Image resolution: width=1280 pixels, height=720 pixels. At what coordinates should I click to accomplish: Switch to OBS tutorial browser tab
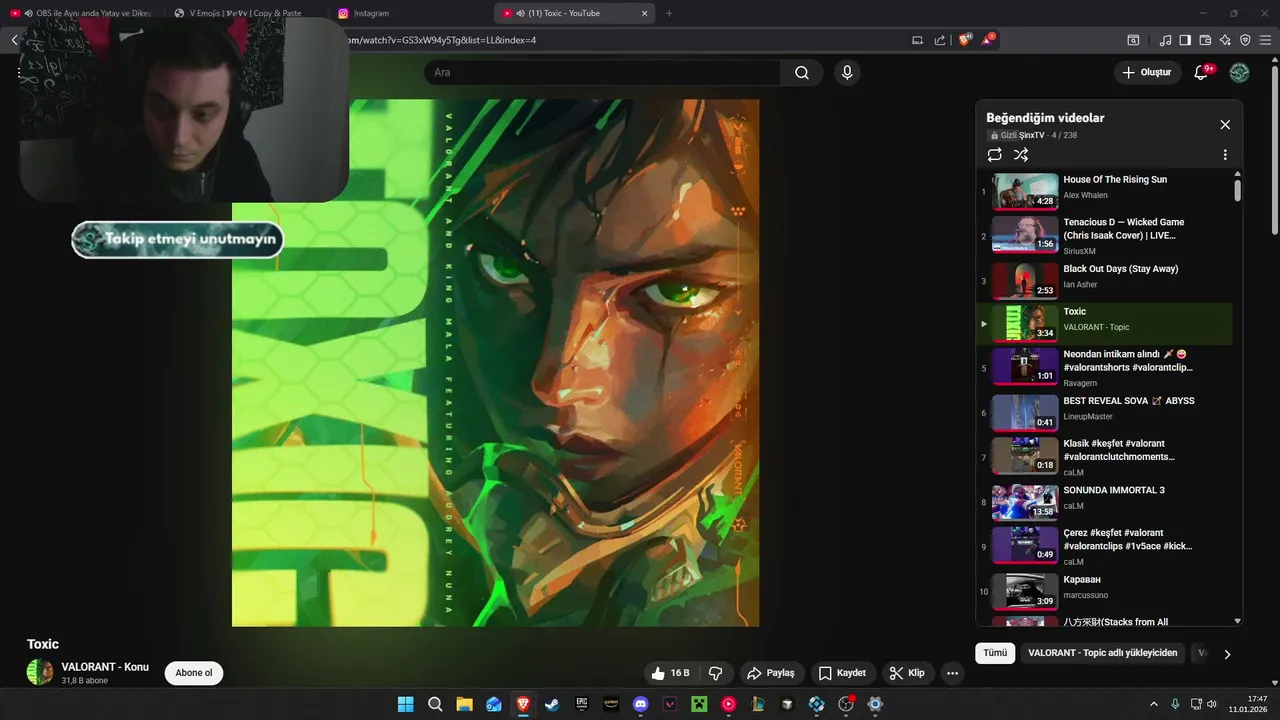click(x=85, y=13)
